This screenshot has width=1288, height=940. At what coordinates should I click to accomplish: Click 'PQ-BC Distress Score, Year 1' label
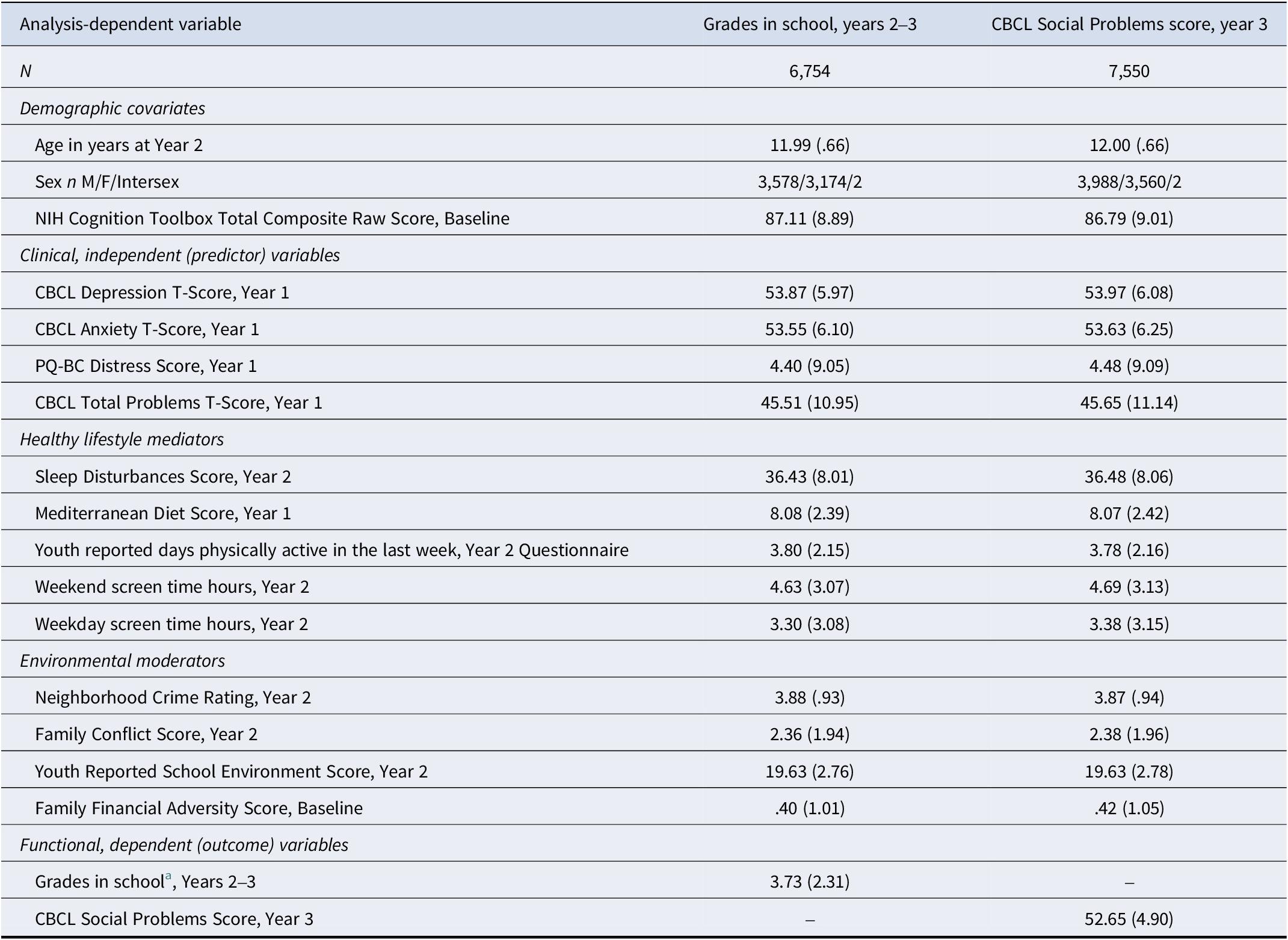pos(146,366)
